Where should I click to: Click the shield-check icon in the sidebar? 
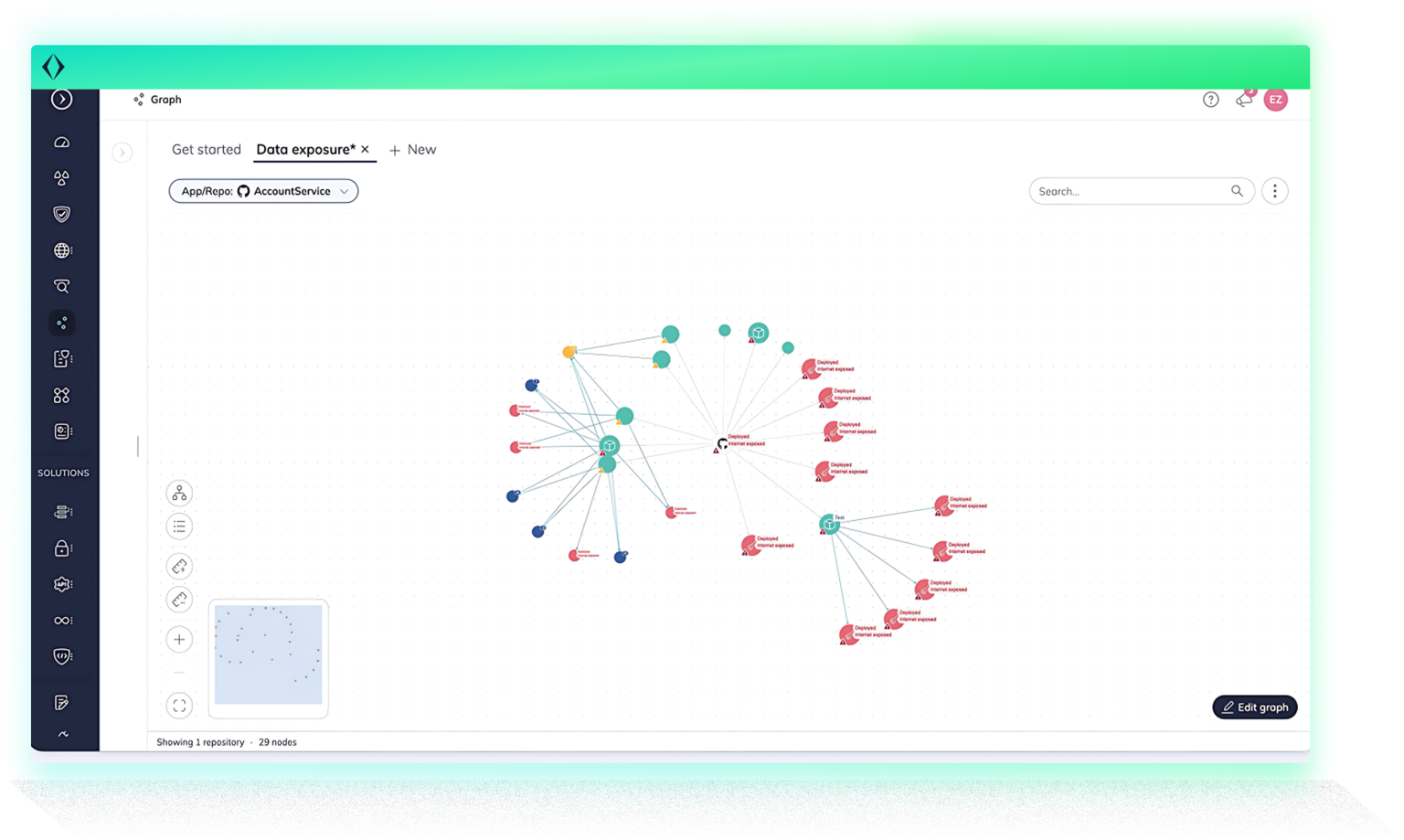tap(61, 214)
